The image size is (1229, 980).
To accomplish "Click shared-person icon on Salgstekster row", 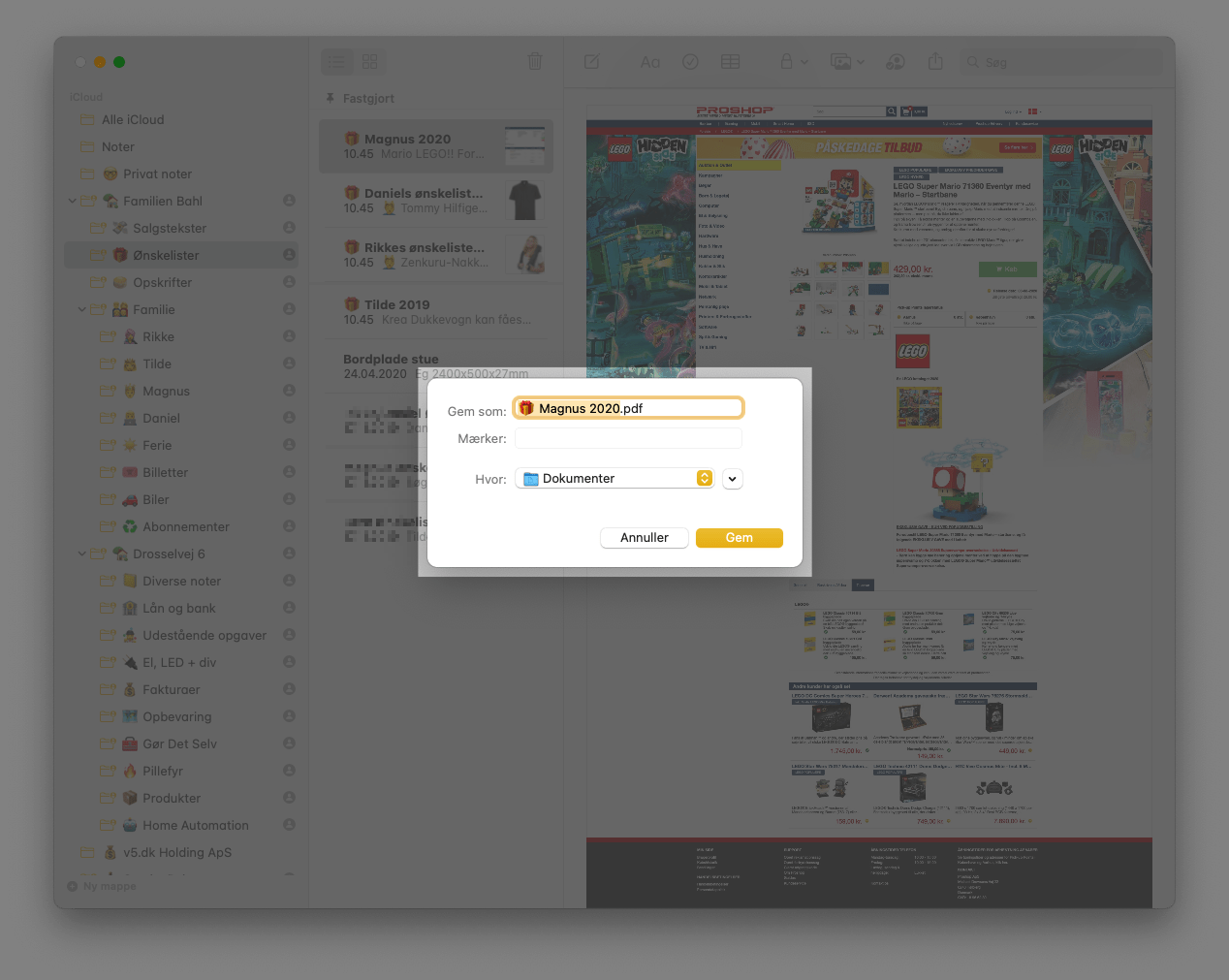I will click(289, 228).
